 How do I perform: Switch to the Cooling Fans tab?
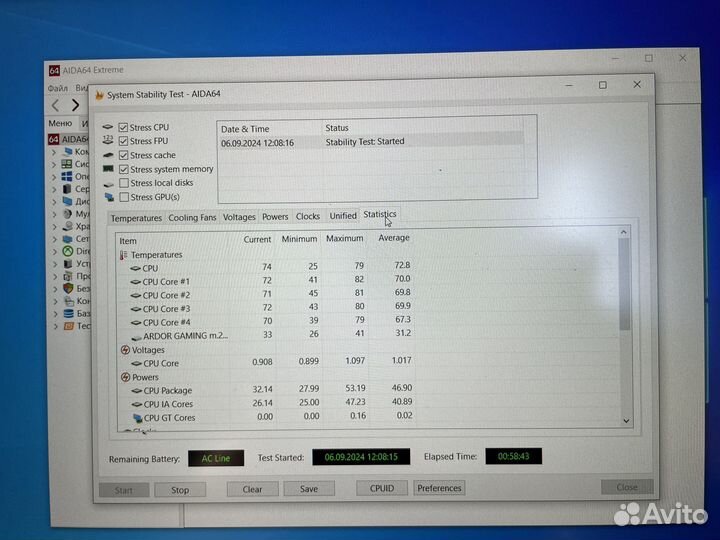pyautogui.click(x=192, y=218)
